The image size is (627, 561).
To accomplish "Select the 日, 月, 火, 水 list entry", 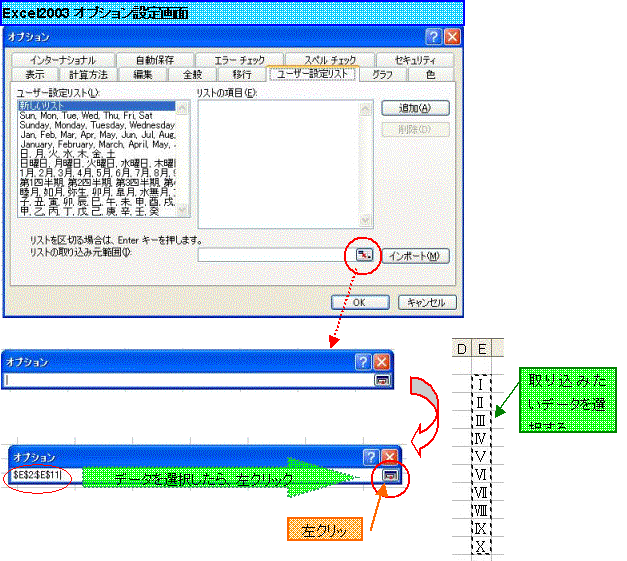I will point(97,154).
